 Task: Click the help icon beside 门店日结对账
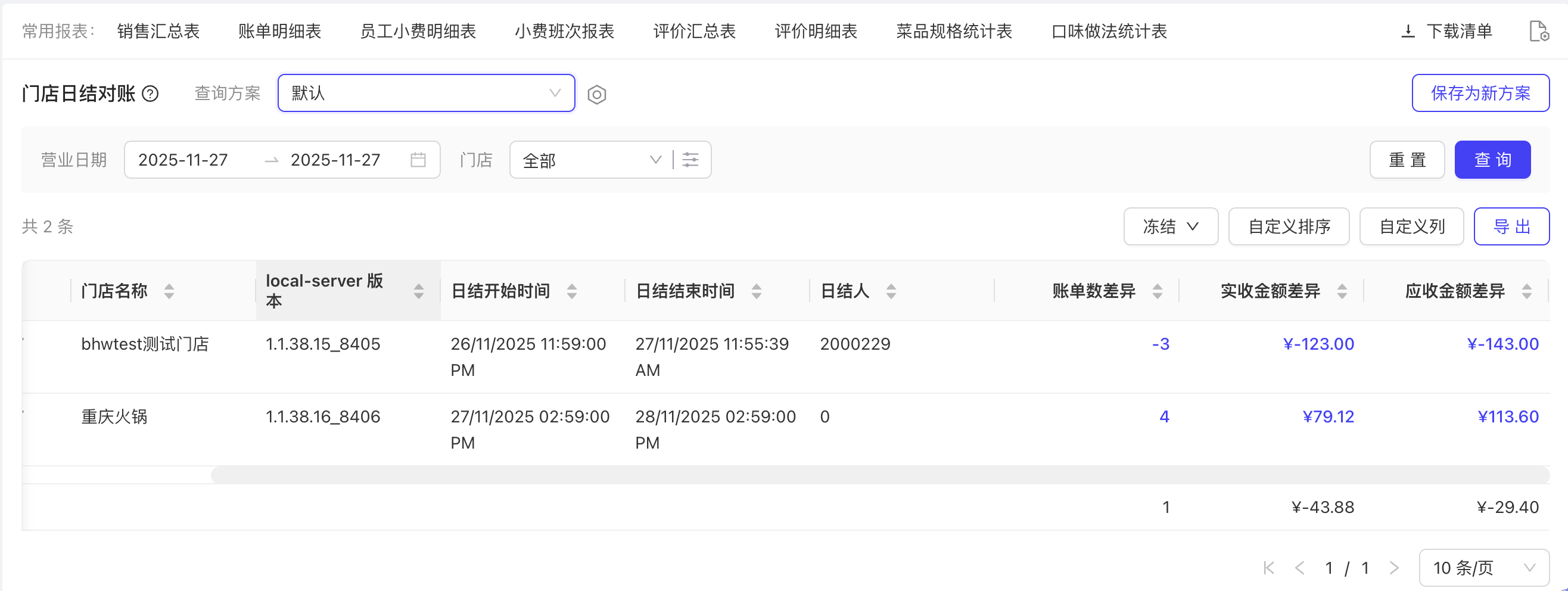150,94
